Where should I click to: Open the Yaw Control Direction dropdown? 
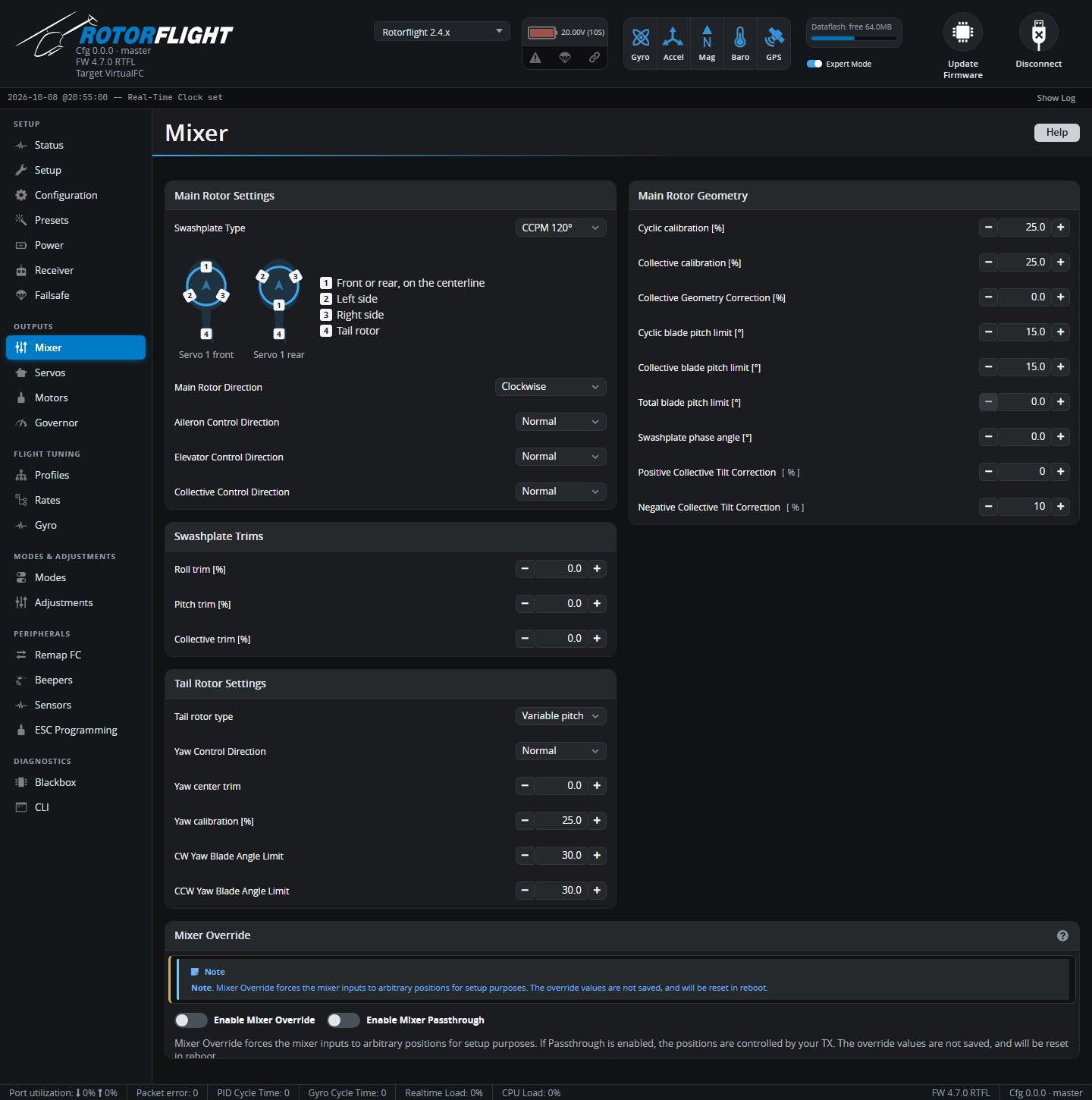coord(560,751)
